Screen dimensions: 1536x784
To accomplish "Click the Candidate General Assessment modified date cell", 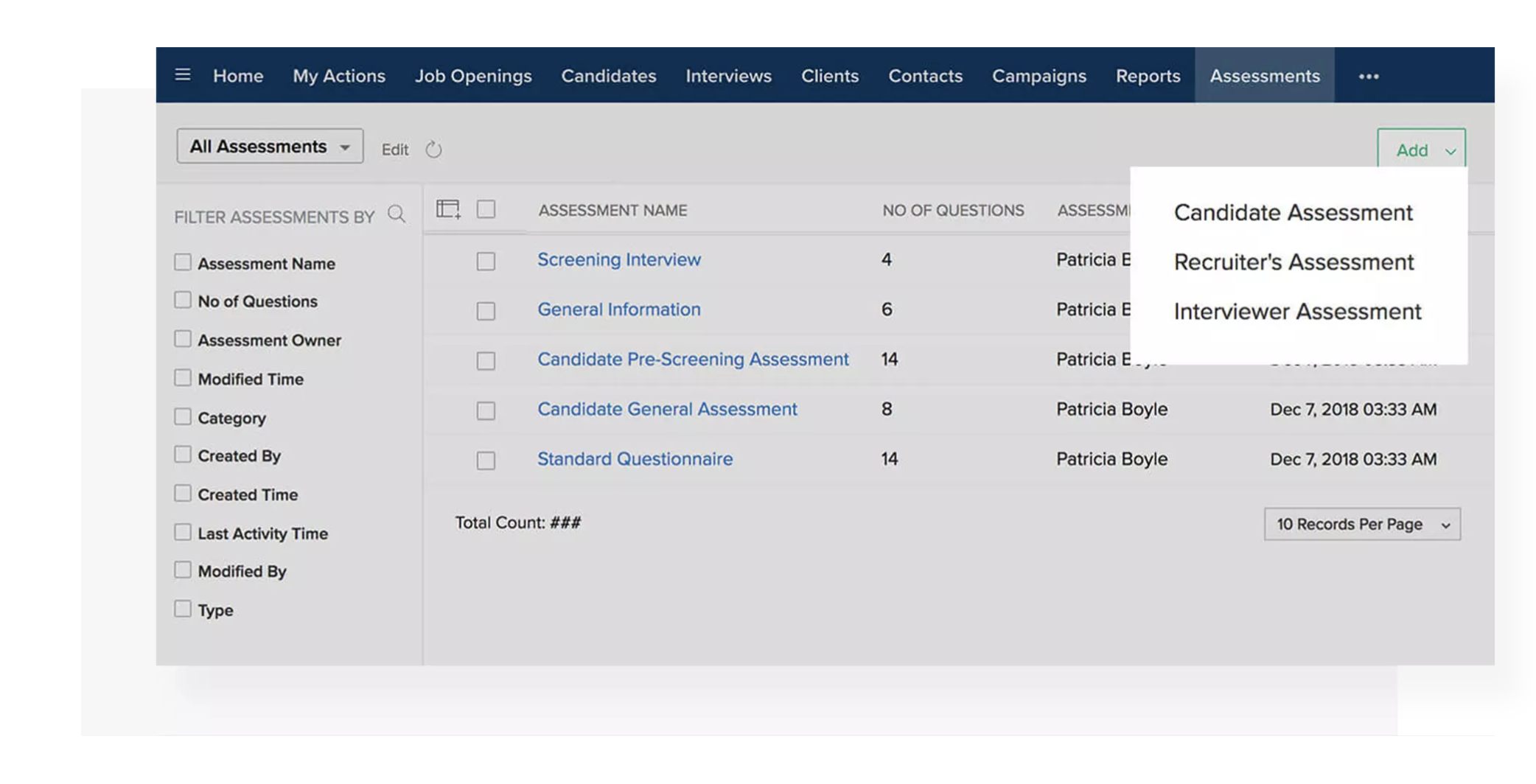I will 1353,409.
